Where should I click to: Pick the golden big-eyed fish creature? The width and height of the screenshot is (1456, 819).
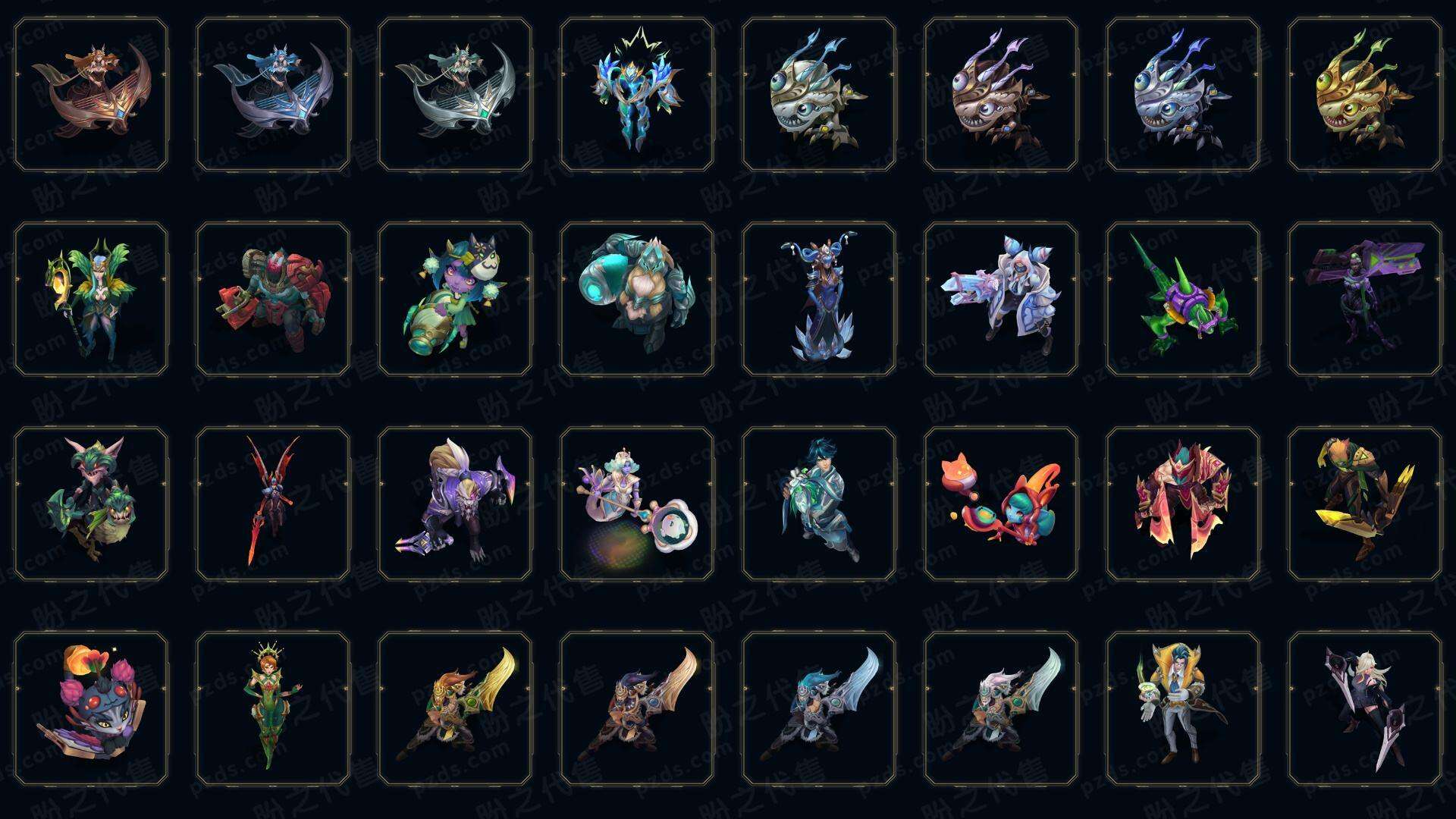point(1365,95)
